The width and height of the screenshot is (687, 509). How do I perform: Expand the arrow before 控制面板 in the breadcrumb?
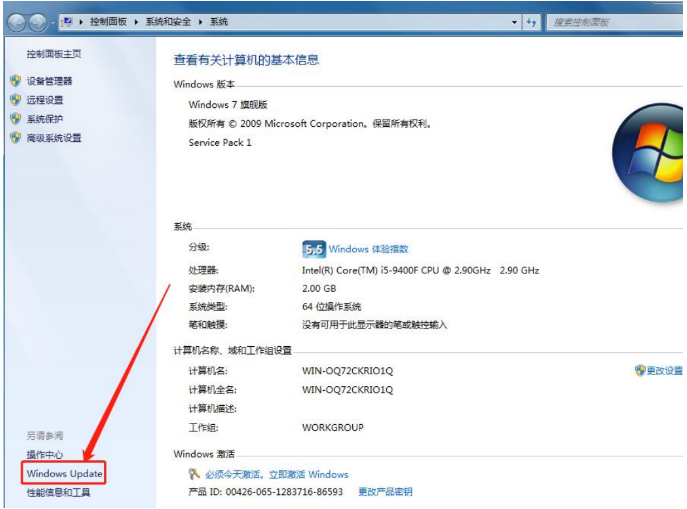81,22
